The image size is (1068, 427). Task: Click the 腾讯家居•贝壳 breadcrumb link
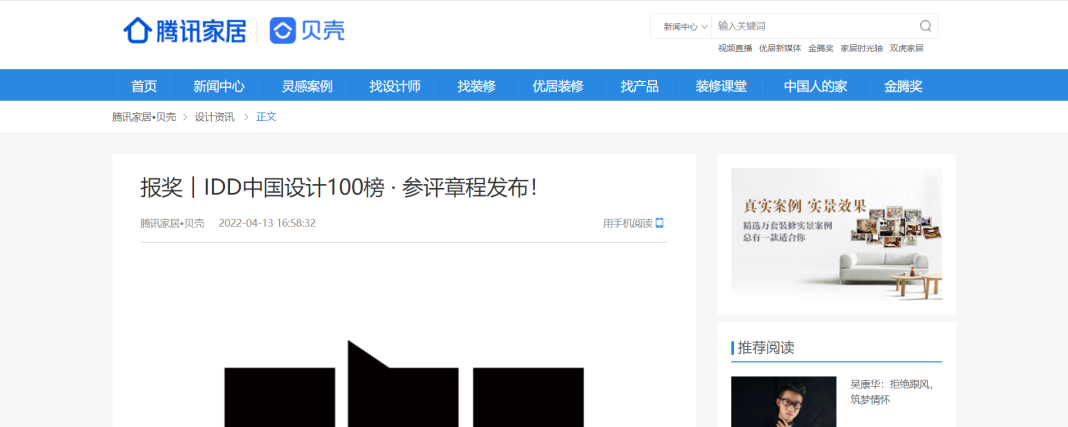[144, 117]
